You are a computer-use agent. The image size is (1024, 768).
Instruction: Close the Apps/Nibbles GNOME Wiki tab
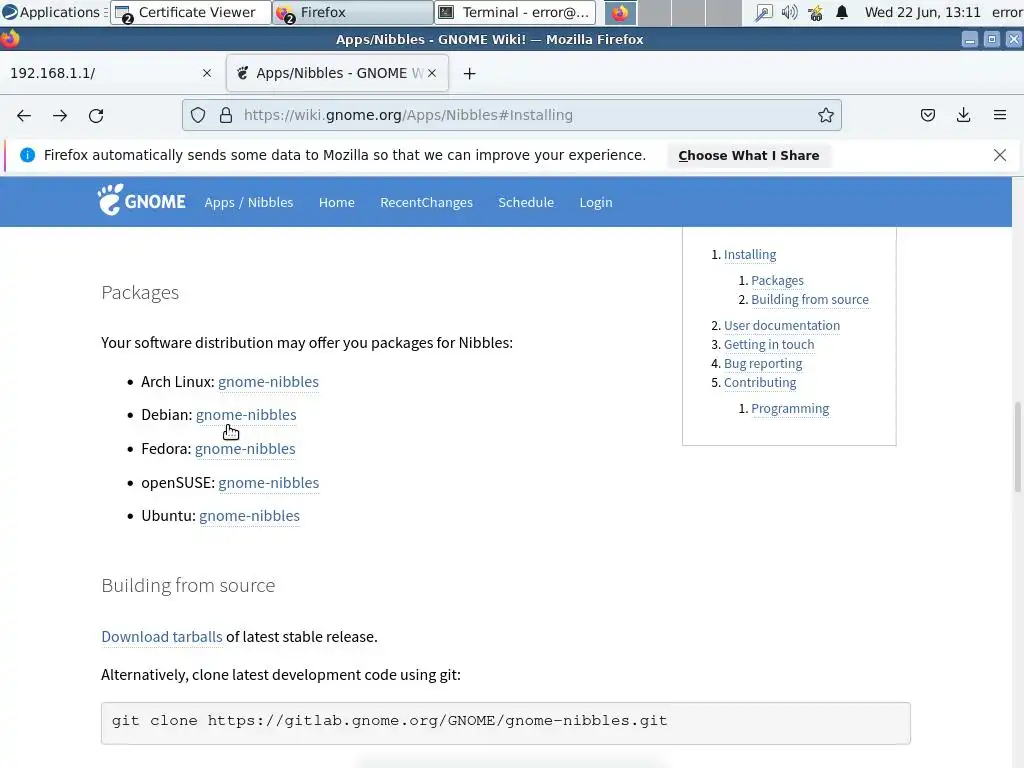point(432,73)
